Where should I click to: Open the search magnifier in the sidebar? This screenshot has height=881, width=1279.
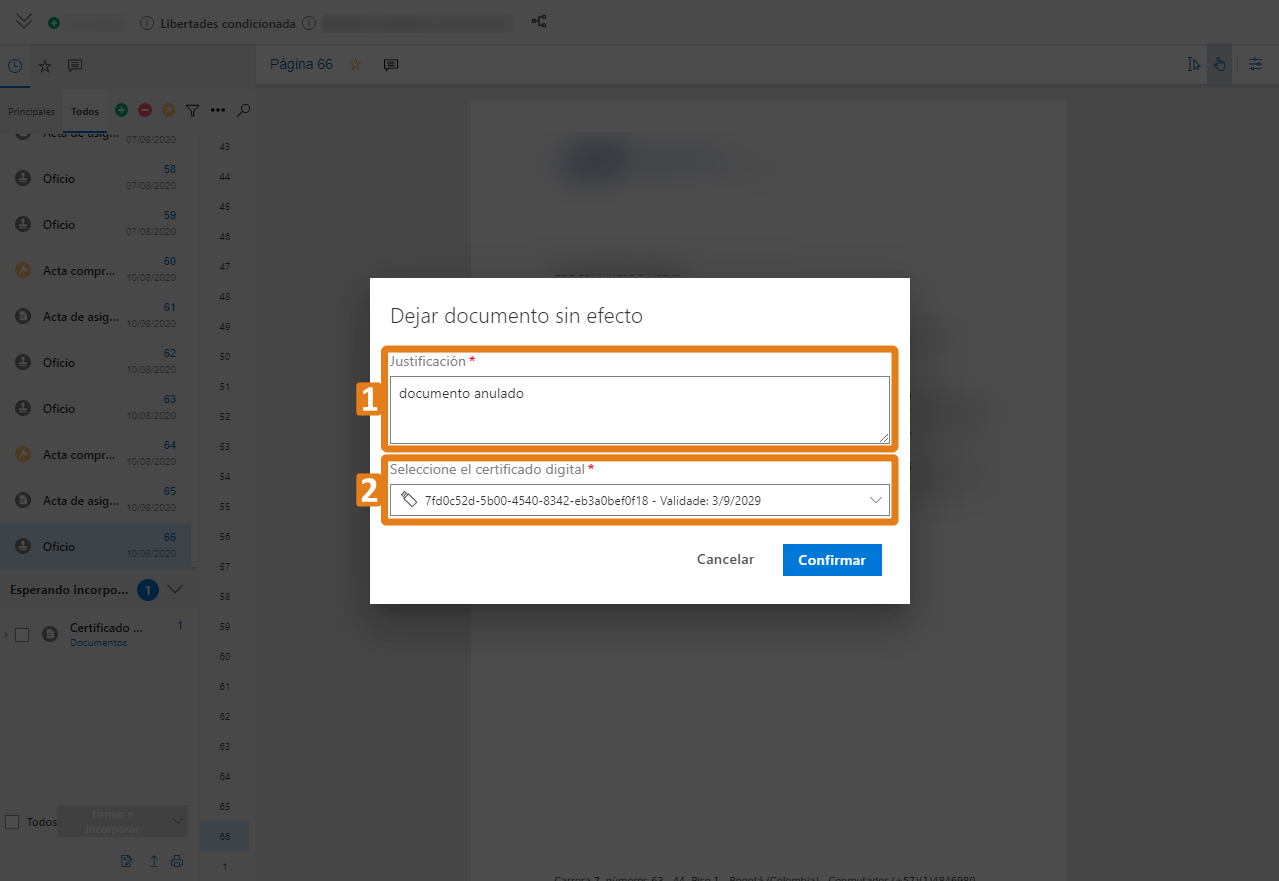click(x=243, y=110)
